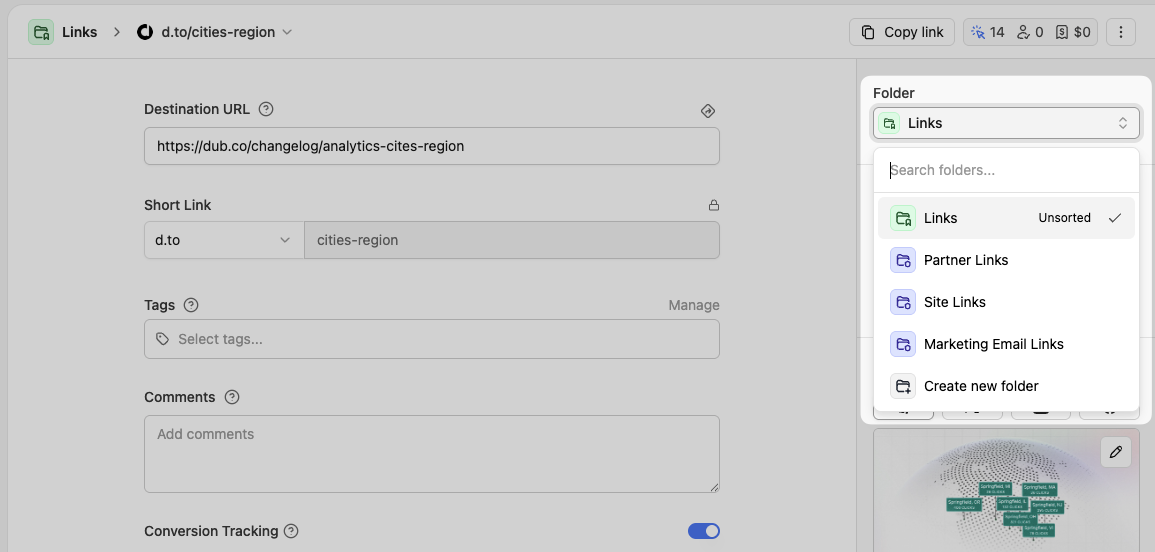Screen dimensions: 1155x552
Task: Click the folder icon inside Folder selector
Action: [889, 123]
